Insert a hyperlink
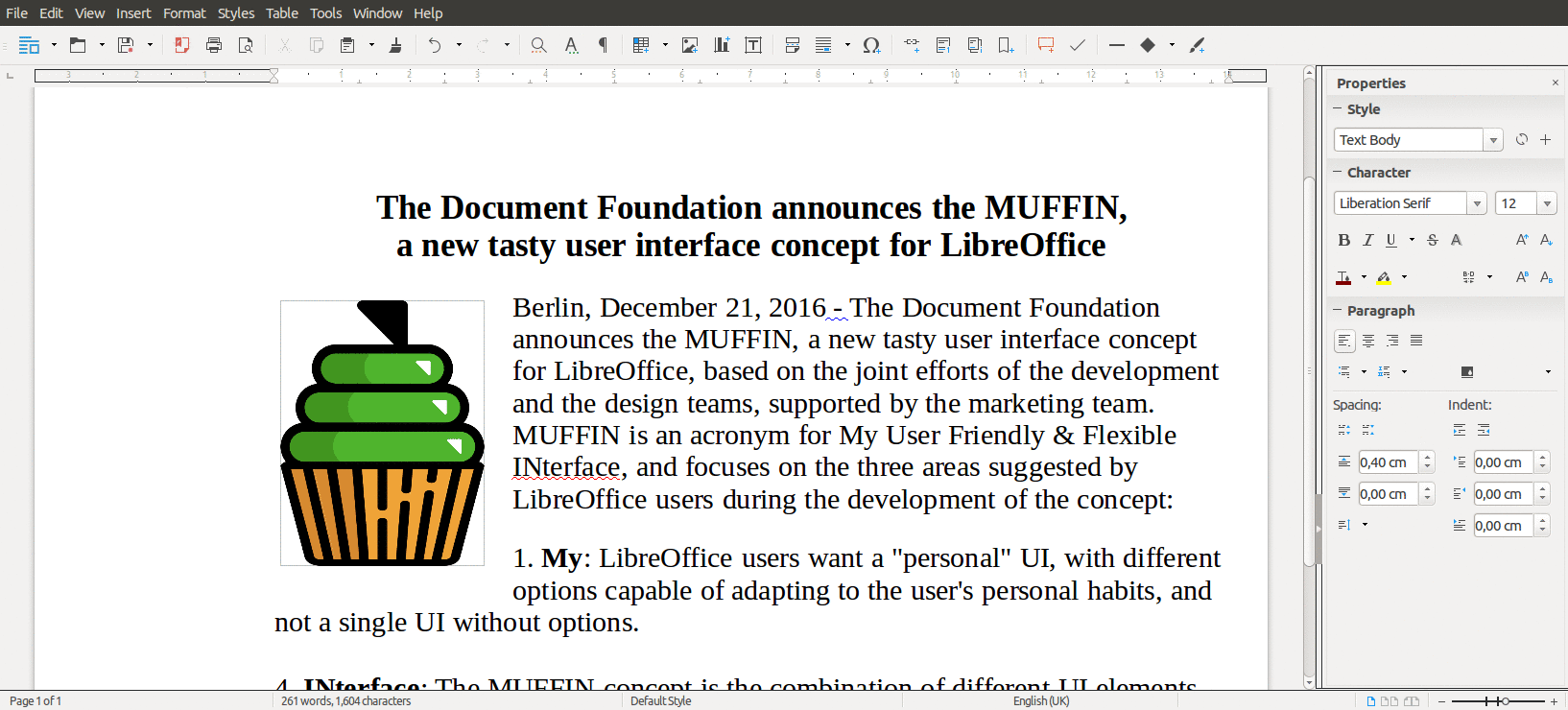Viewport: 1568px width, 710px height. (912, 45)
